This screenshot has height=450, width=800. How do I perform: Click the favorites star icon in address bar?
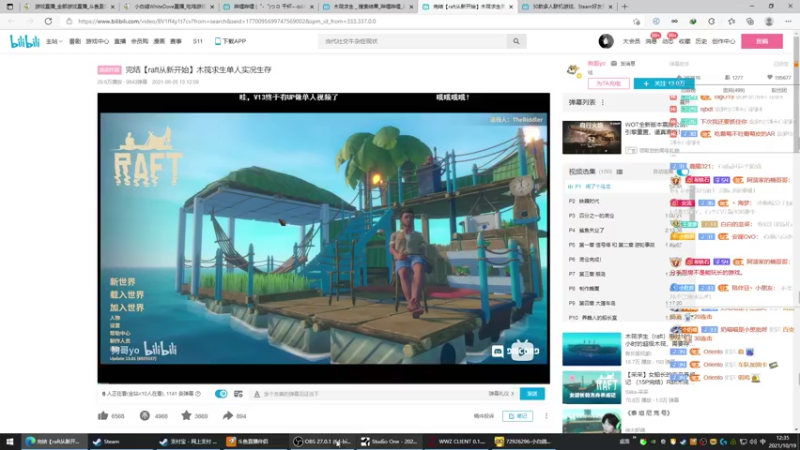[636, 21]
